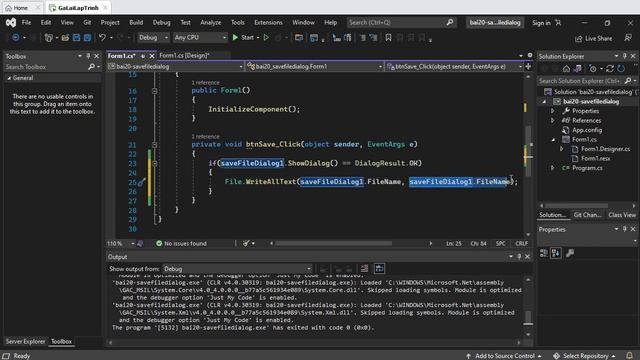Click the Live Share icon
This screenshot has width=640, height=360.
coord(578,38)
